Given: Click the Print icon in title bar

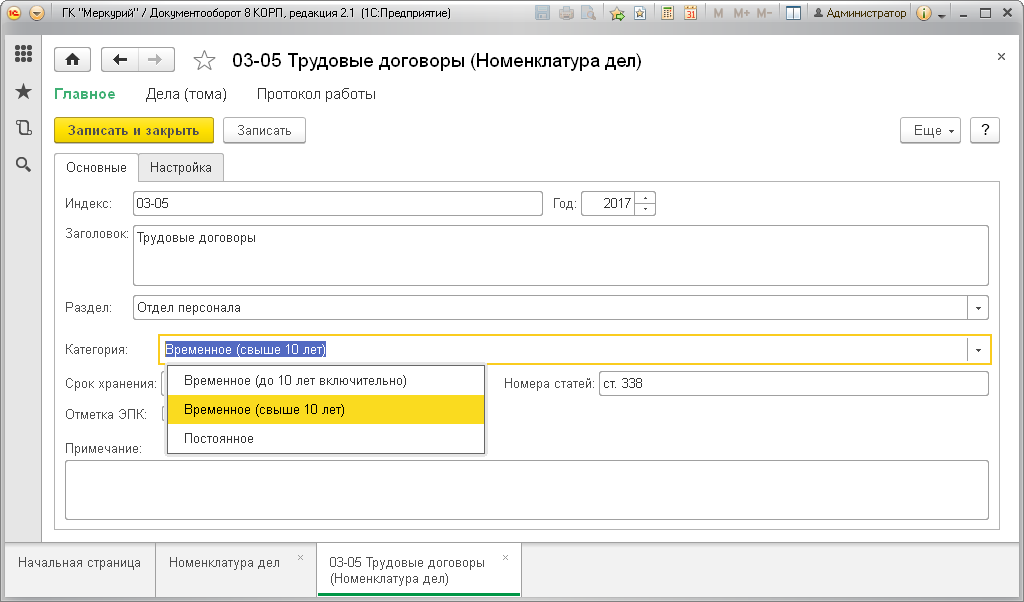Looking at the screenshot, I should click(566, 13).
